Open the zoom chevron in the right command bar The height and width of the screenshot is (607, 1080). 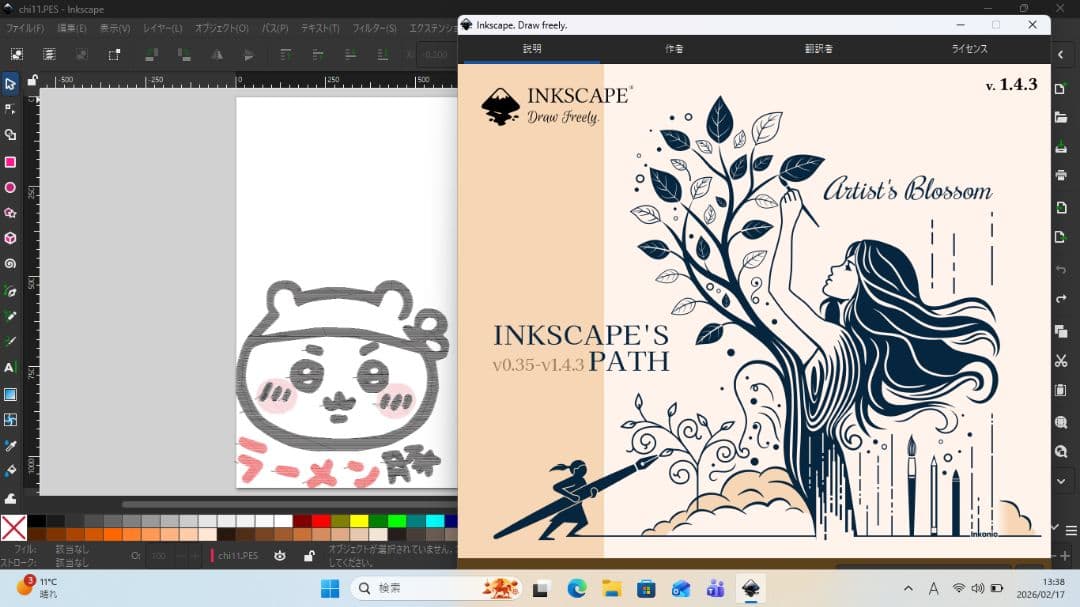click(x=1062, y=478)
